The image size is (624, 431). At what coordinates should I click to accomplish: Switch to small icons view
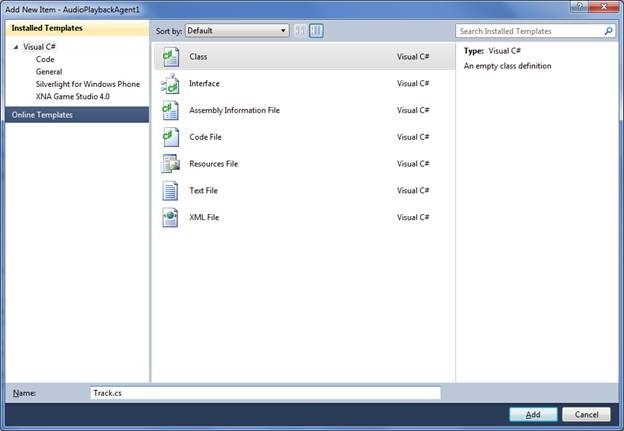pos(300,31)
